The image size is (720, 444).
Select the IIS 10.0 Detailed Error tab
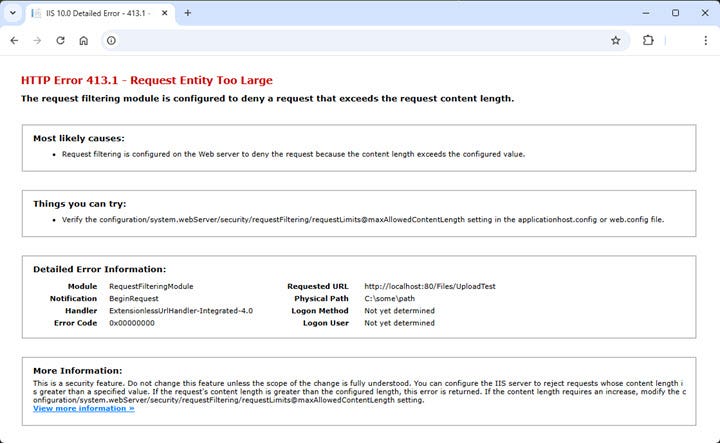(95, 13)
